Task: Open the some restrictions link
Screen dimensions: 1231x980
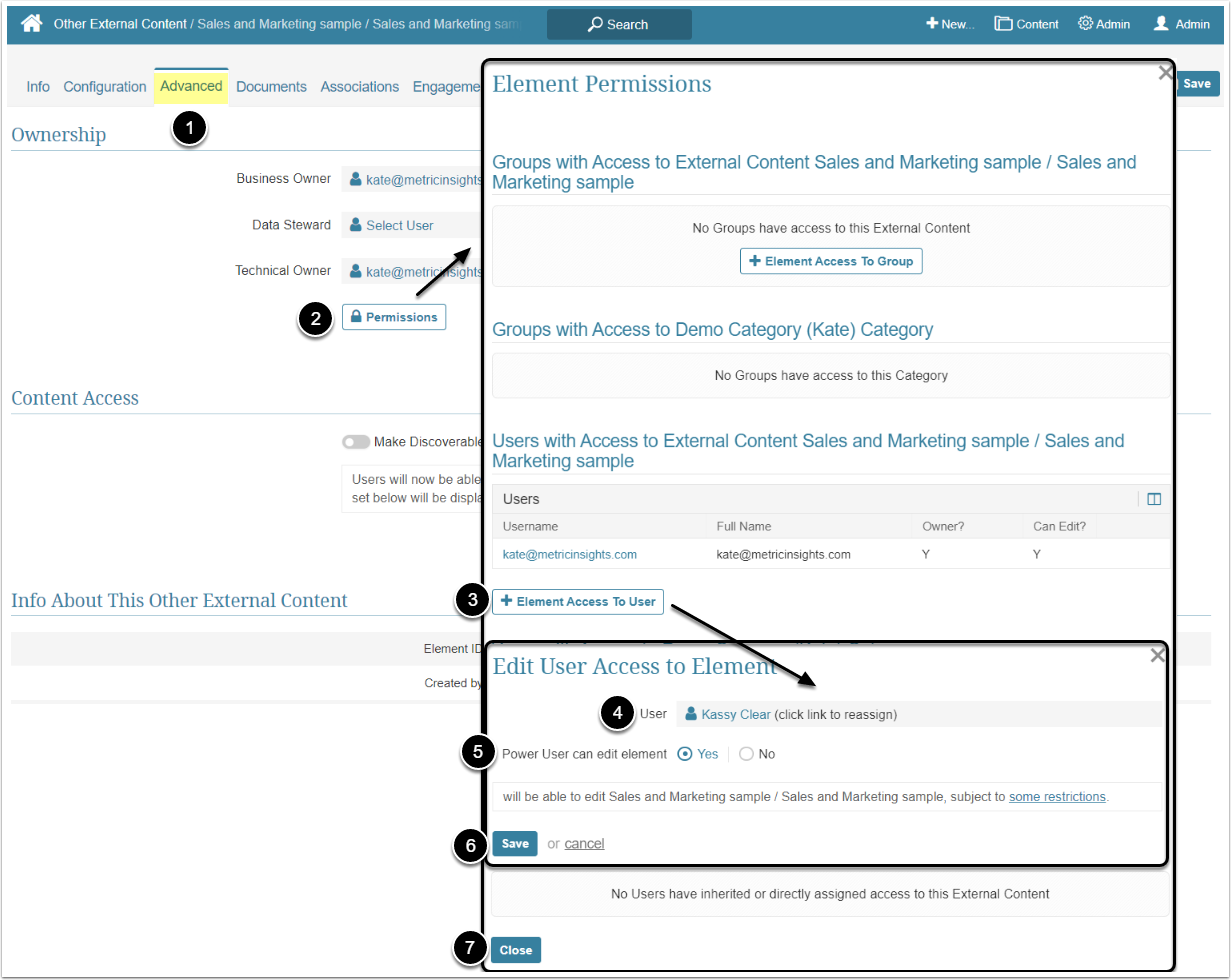Action: click(x=1057, y=797)
